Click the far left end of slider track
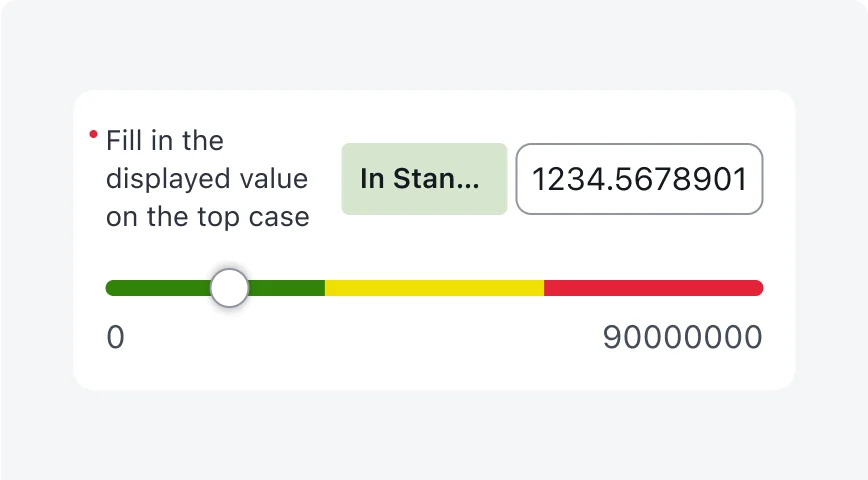 [x=109, y=288]
